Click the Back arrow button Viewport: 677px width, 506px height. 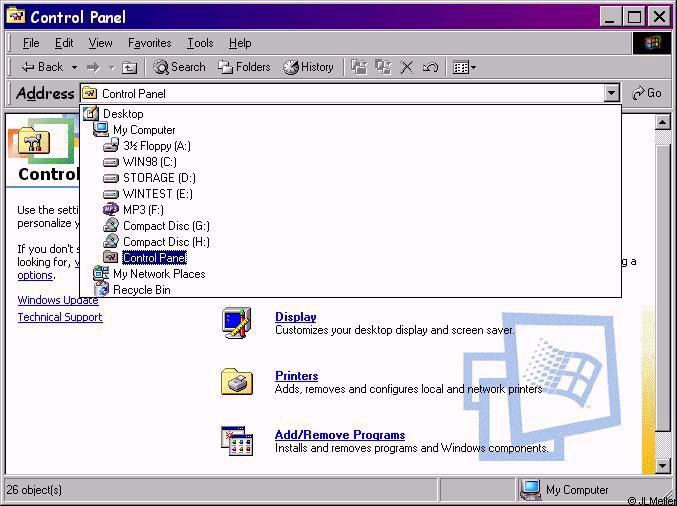click(x=42, y=67)
